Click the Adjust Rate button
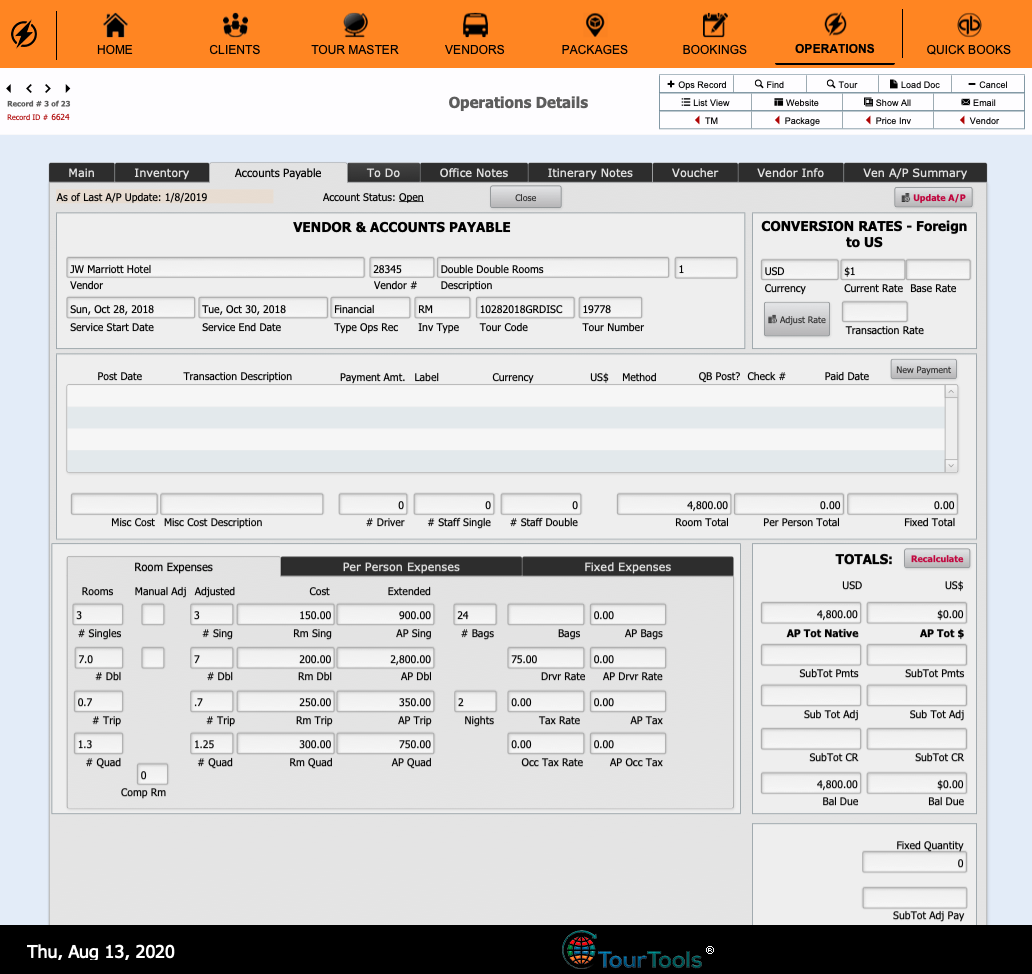 click(797, 319)
